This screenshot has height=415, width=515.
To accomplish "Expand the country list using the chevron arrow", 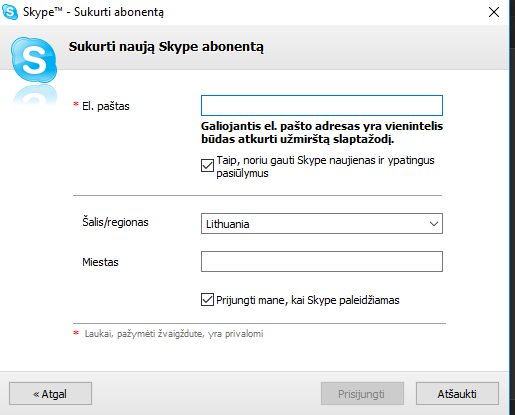I will tap(434, 224).
